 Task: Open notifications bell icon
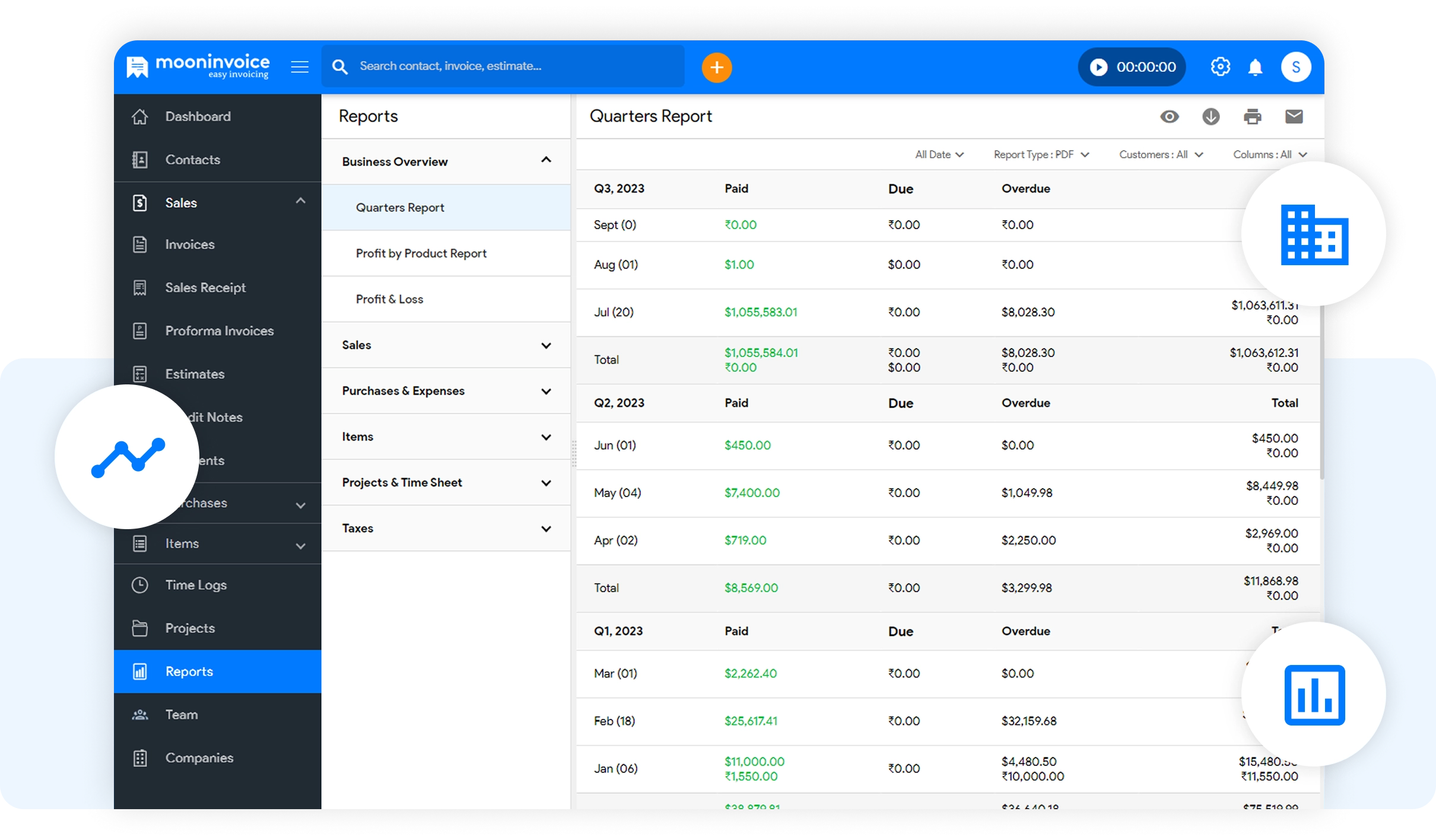(1255, 67)
